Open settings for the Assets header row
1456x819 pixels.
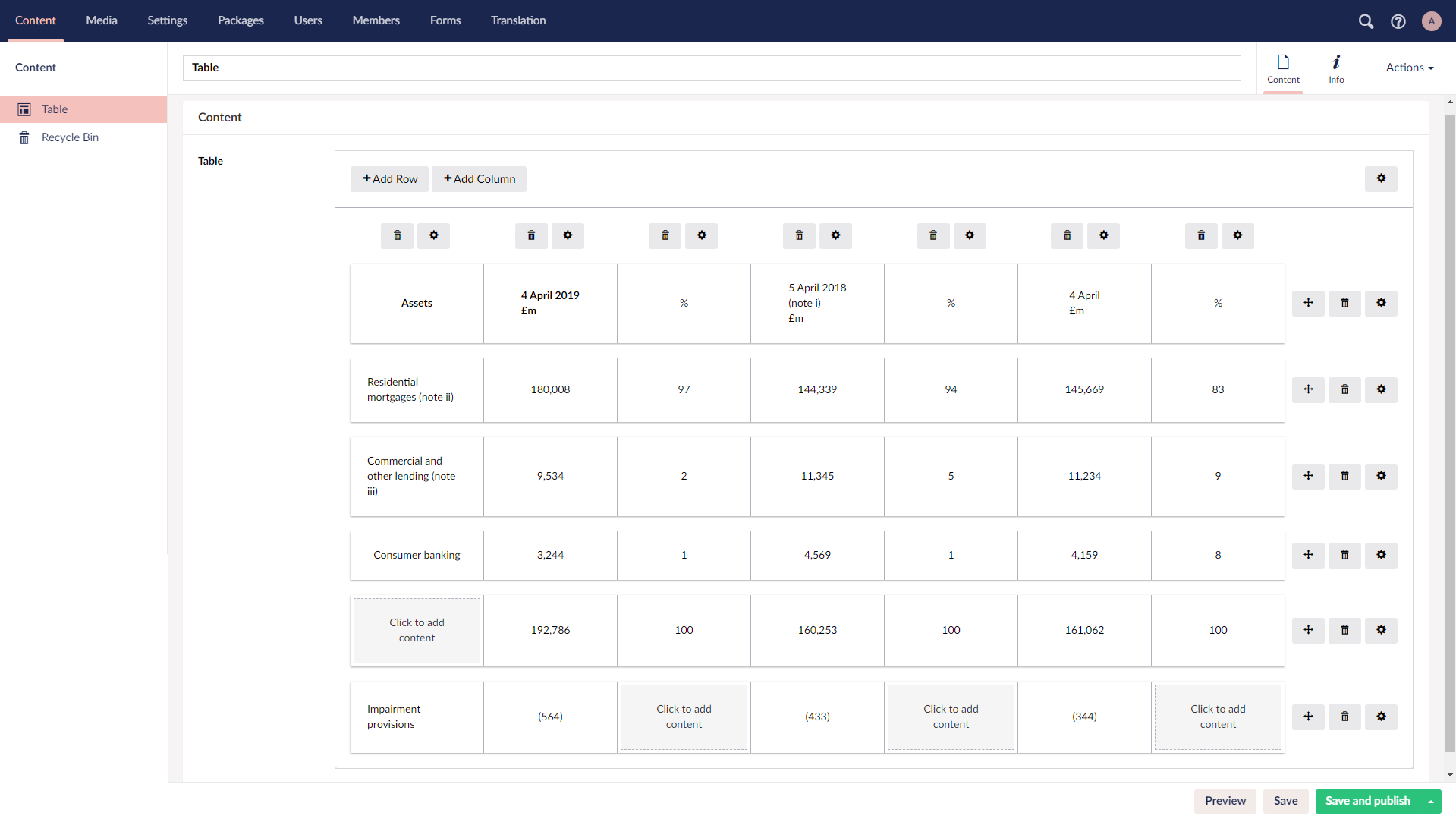[x=1381, y=303]
